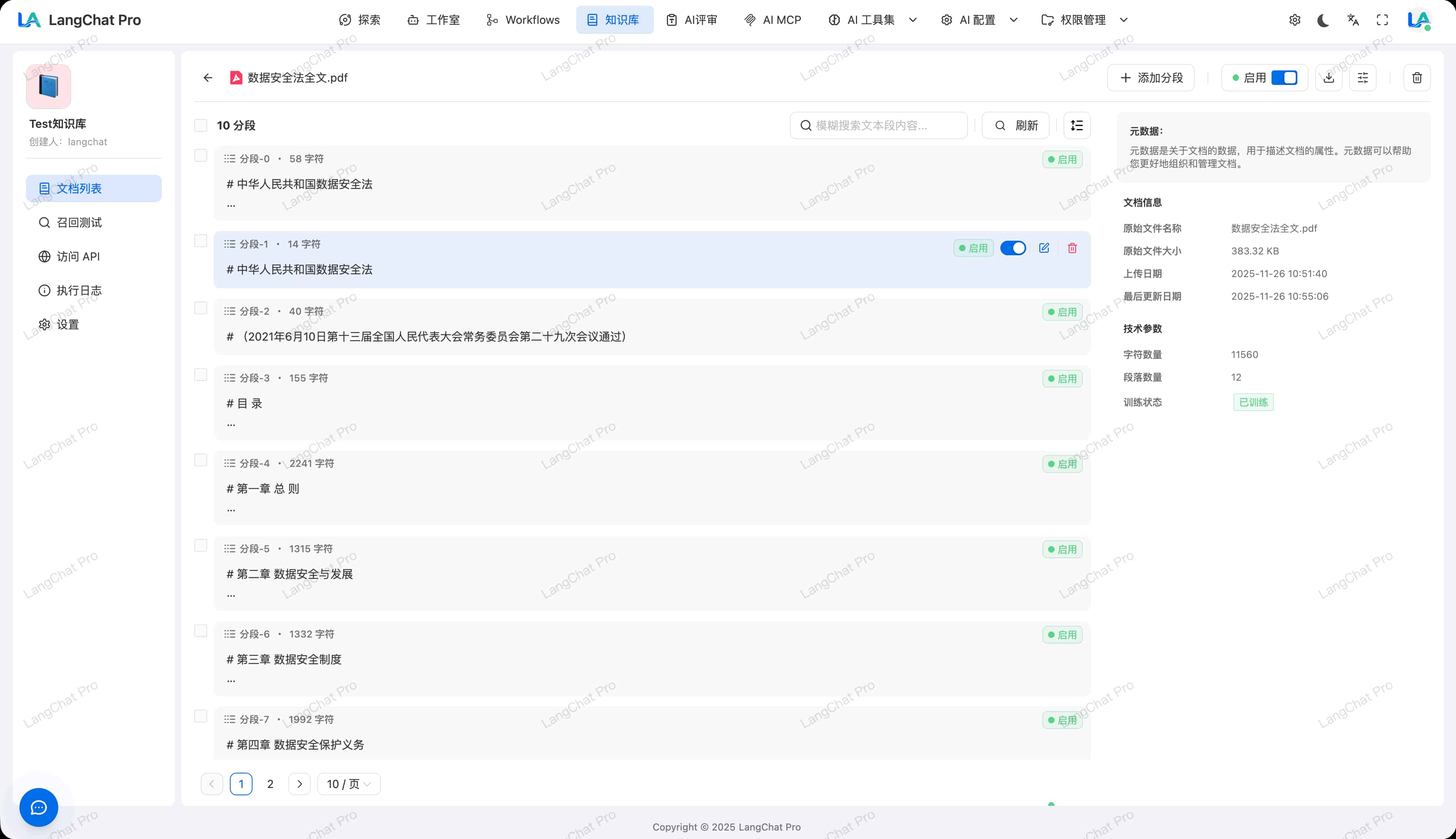The image size is (1456, 839).
Task: Click the 添加分段 button
Action: coord(1150,78)
